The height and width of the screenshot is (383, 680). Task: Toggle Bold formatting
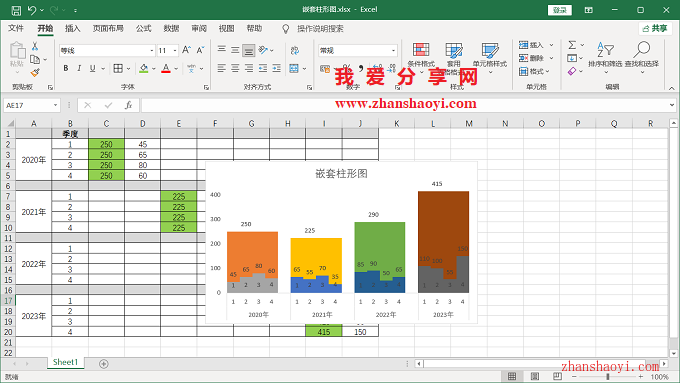(x=65, y=68)
